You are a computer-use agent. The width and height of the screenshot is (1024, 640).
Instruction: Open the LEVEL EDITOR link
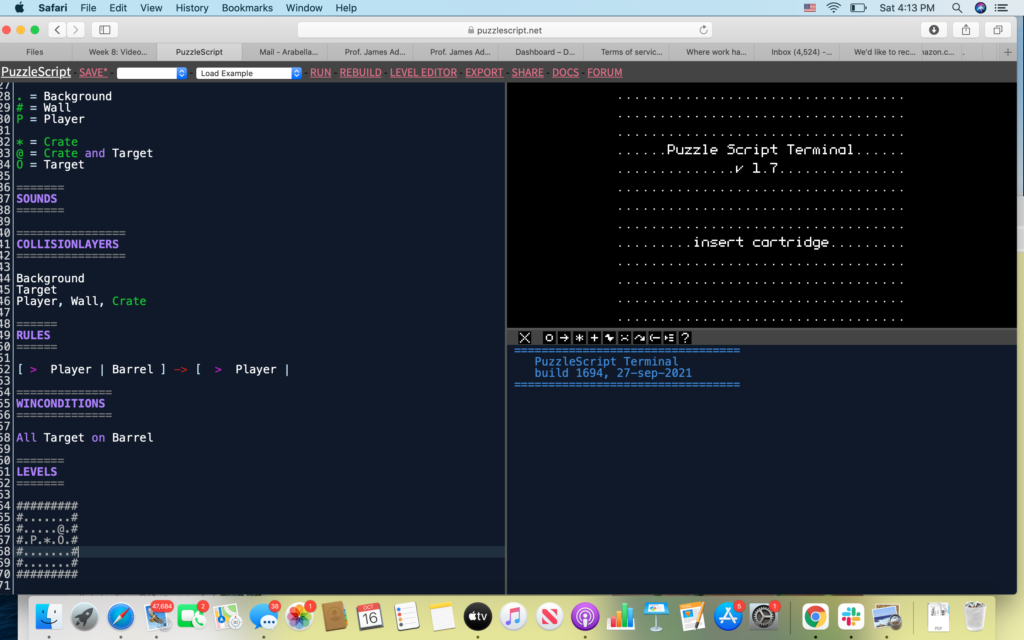(x=423, y=73)
